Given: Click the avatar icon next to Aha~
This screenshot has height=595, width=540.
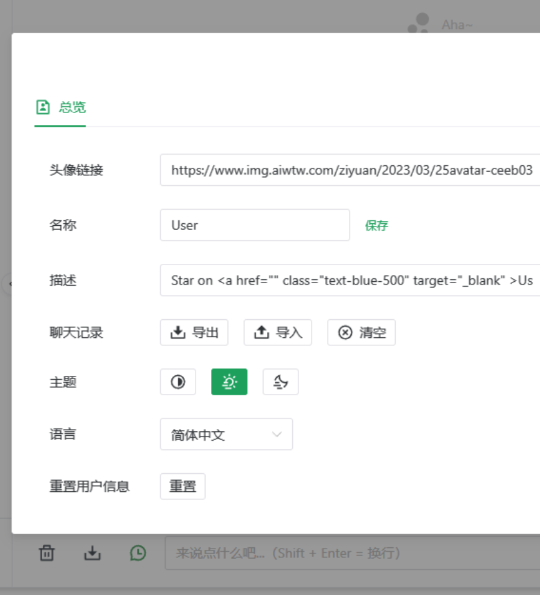Looking at the screenshot, I should [x=419, y=23].
